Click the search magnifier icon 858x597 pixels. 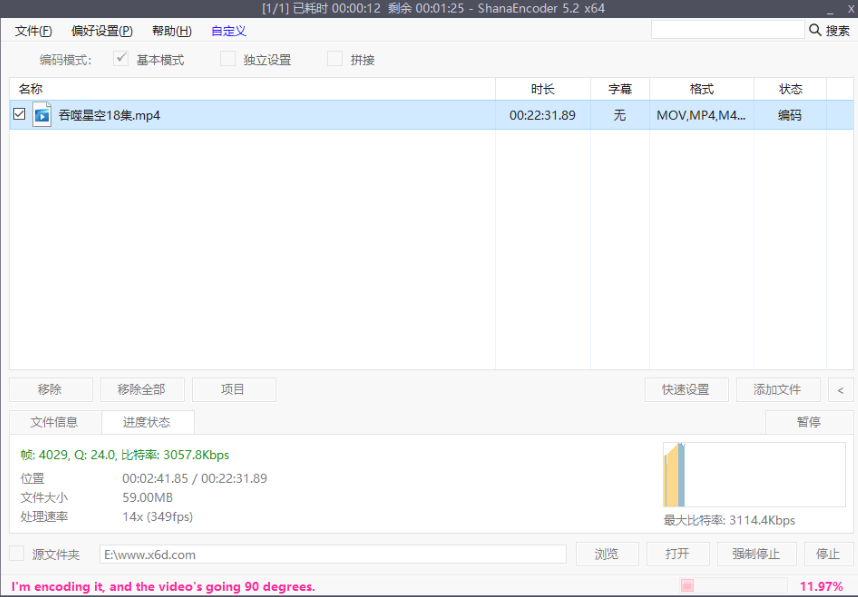pos(816,30)
